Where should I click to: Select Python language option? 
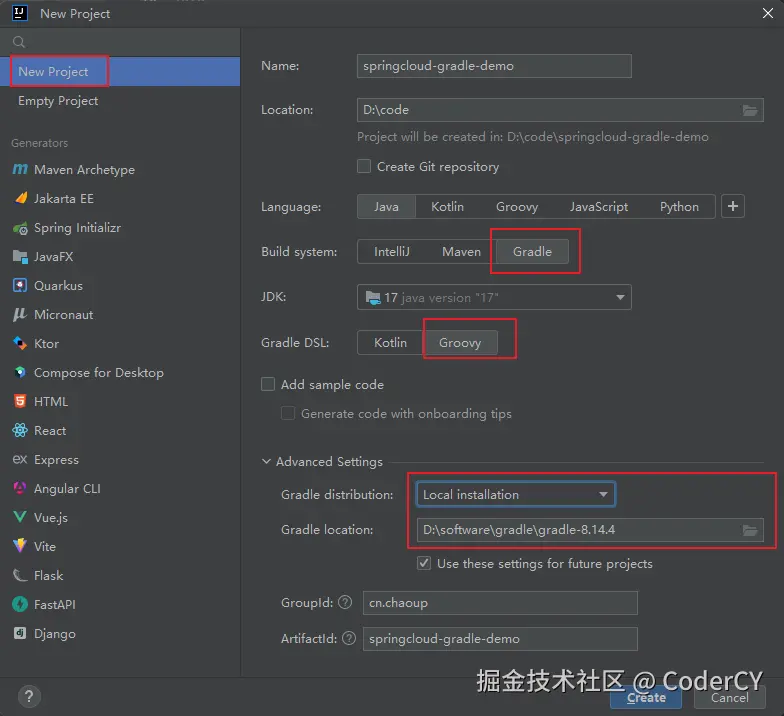(x=679, y=206)
